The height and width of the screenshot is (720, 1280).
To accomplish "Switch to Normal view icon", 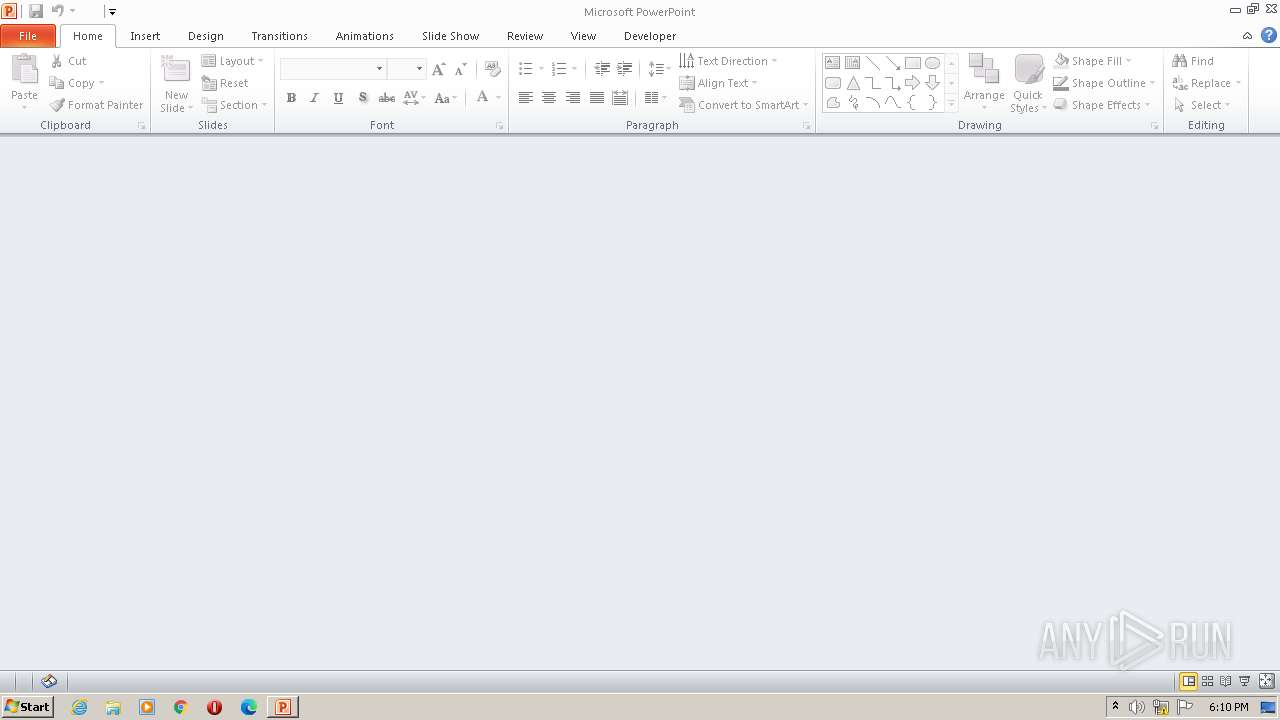I will tap(1188, 681).
